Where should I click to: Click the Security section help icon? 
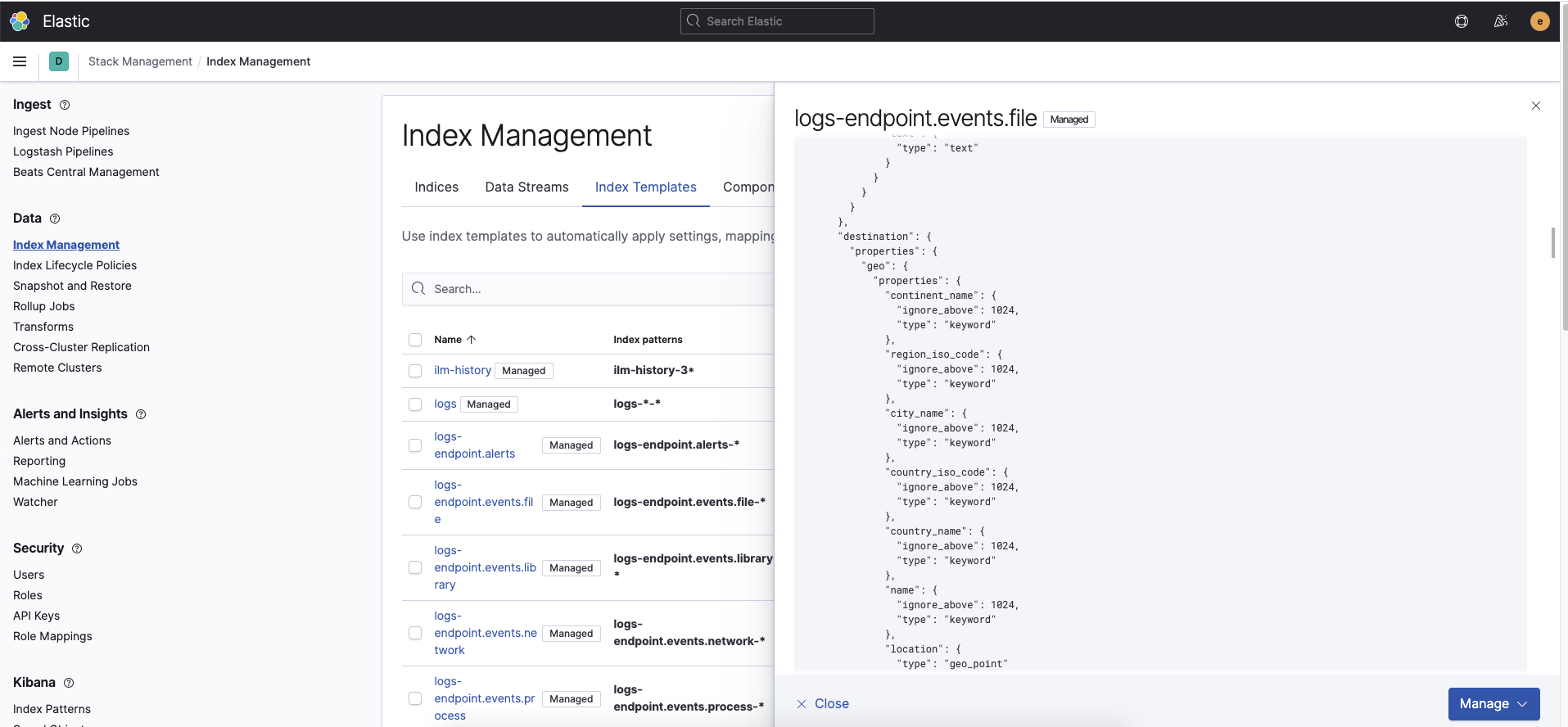77,549
